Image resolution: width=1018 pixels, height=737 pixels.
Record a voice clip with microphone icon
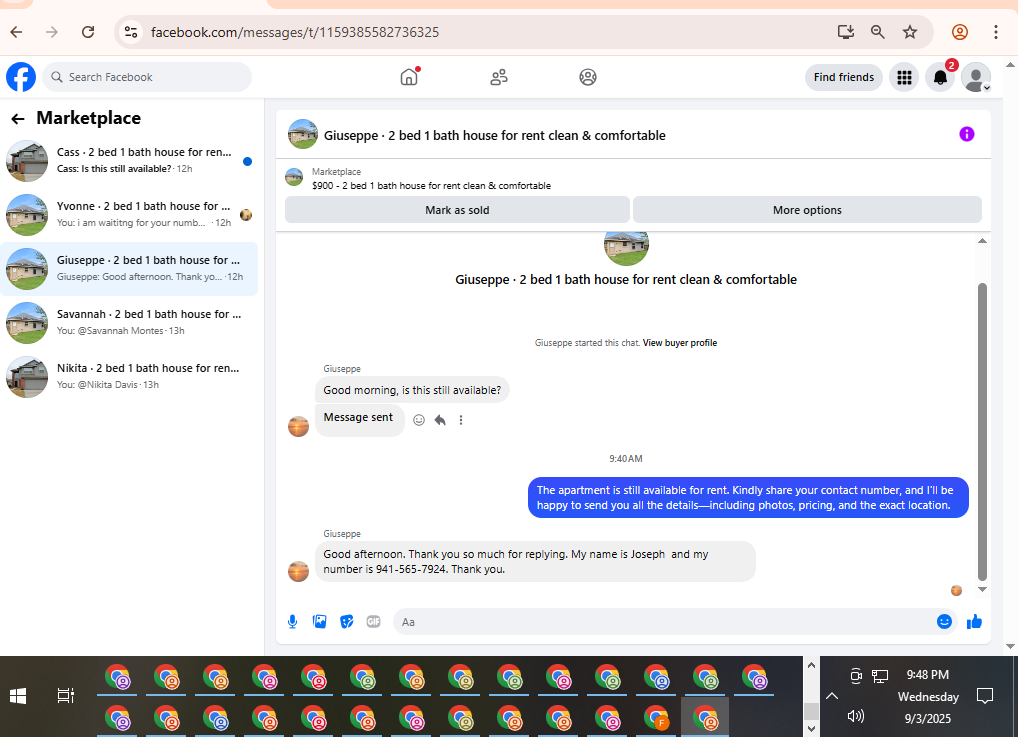pos(292,621)
